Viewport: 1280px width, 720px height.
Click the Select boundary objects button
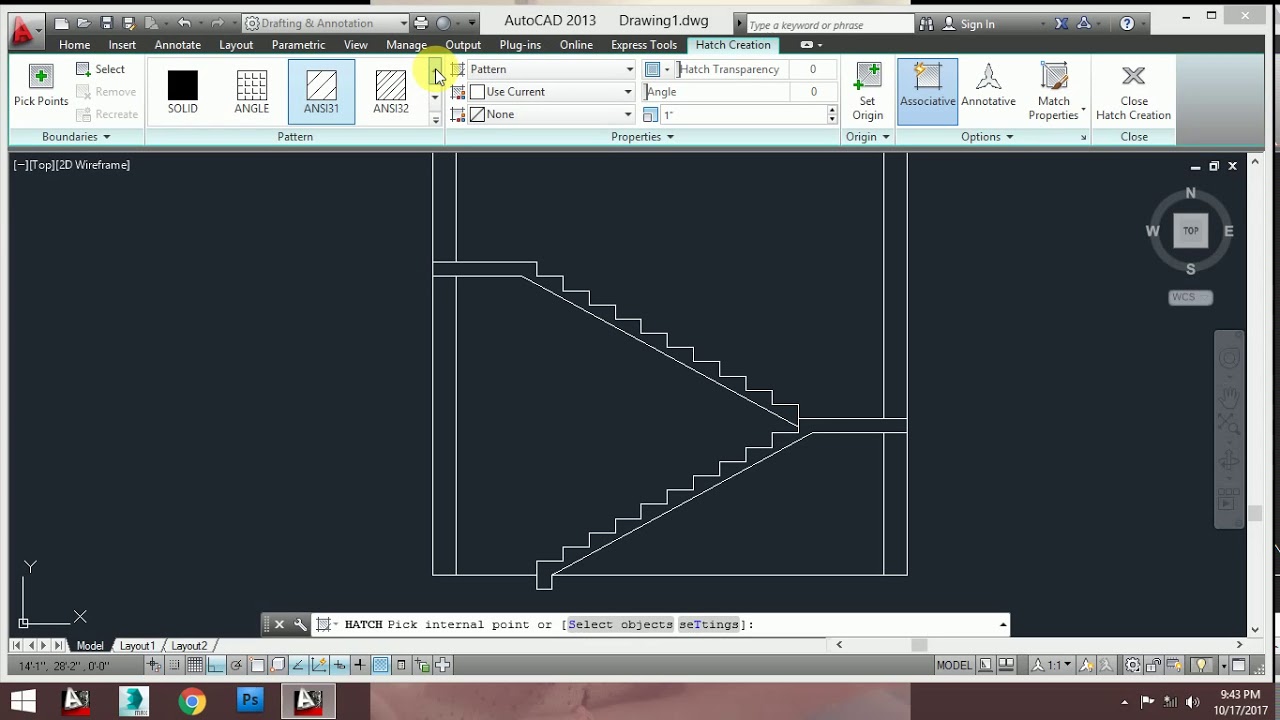tap(101, 69)
